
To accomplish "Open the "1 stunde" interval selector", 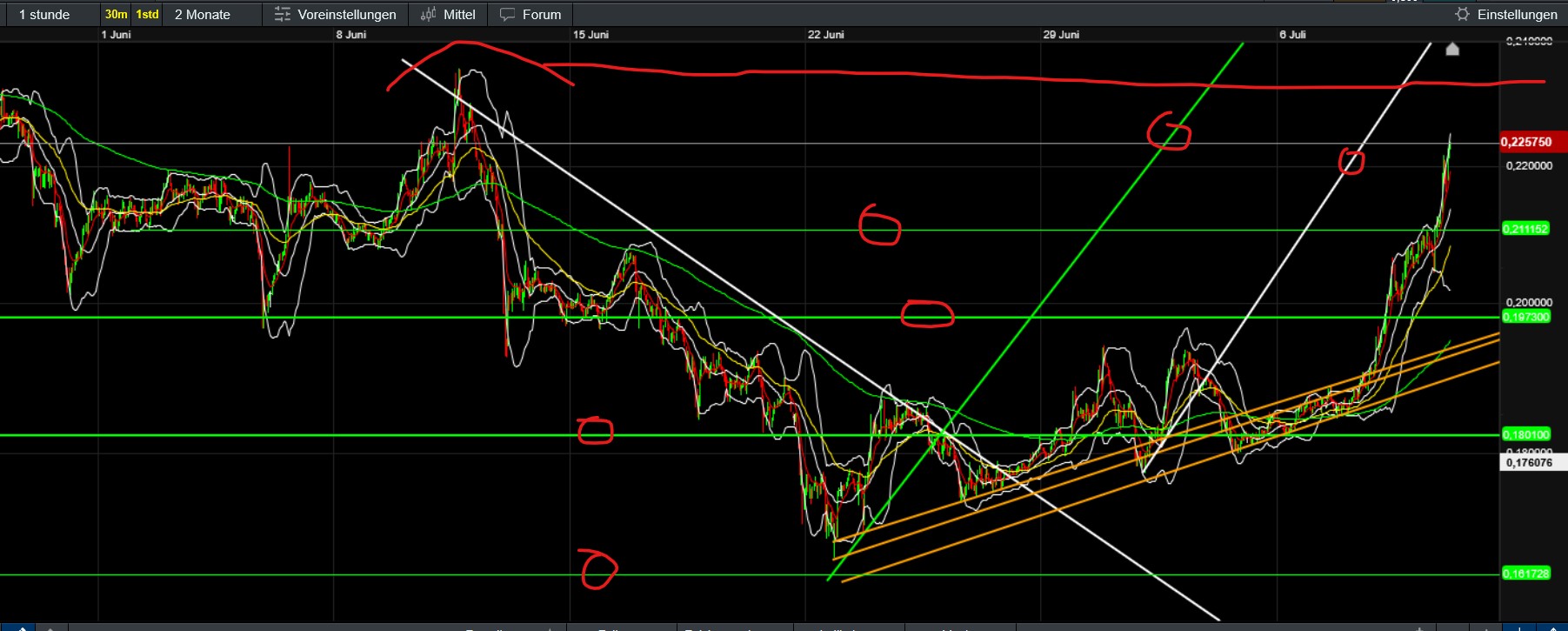I will [x=44, y=15].
